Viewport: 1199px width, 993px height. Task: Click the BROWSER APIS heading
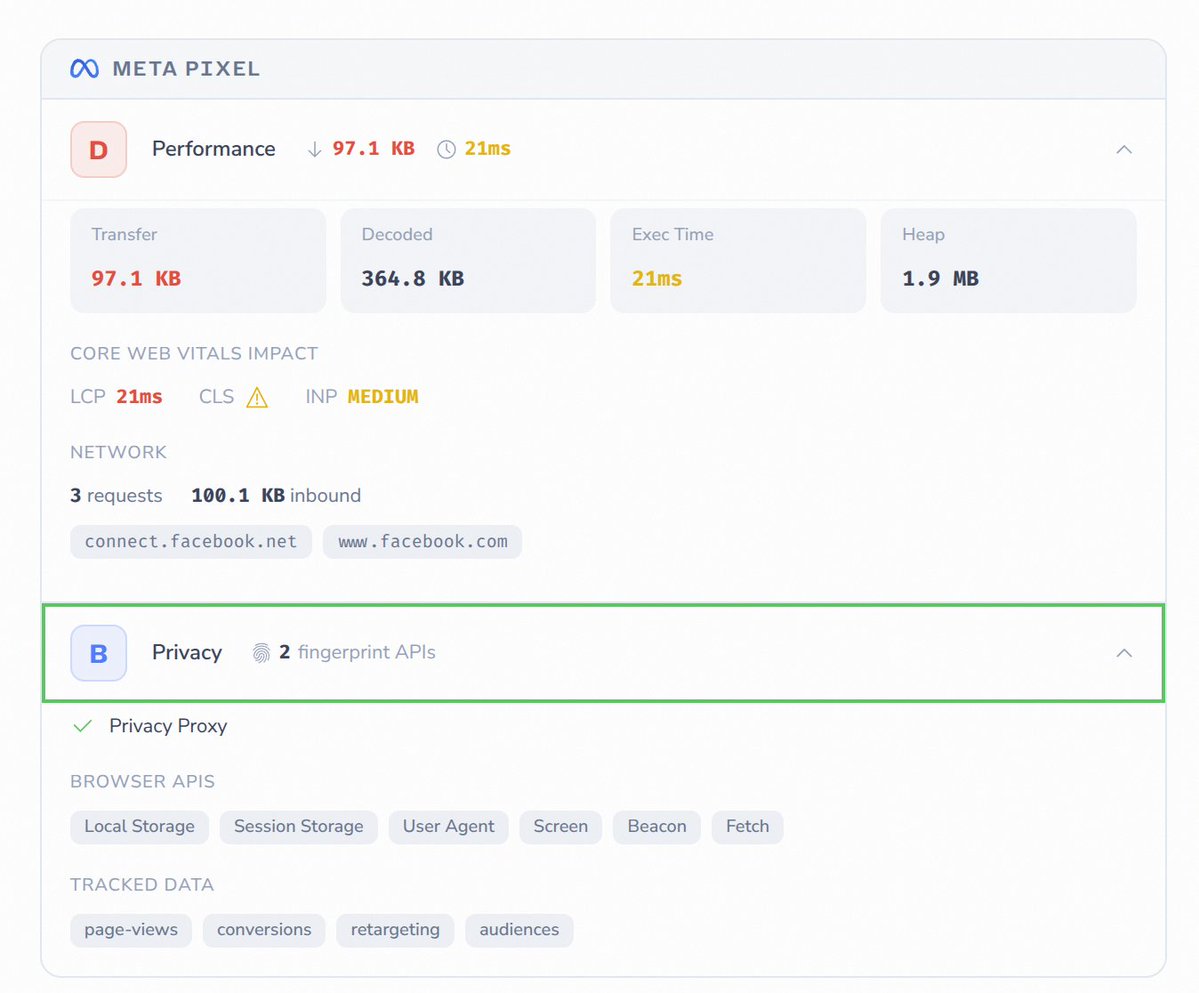point(142,781)
